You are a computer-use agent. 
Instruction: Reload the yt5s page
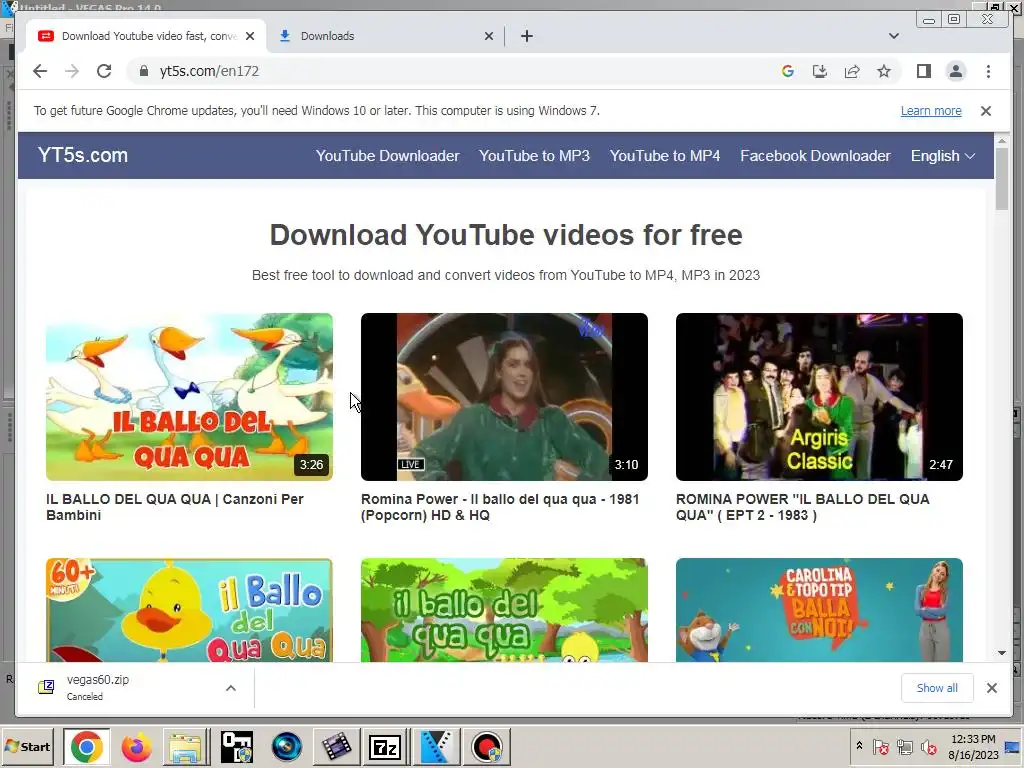[104, 71]
